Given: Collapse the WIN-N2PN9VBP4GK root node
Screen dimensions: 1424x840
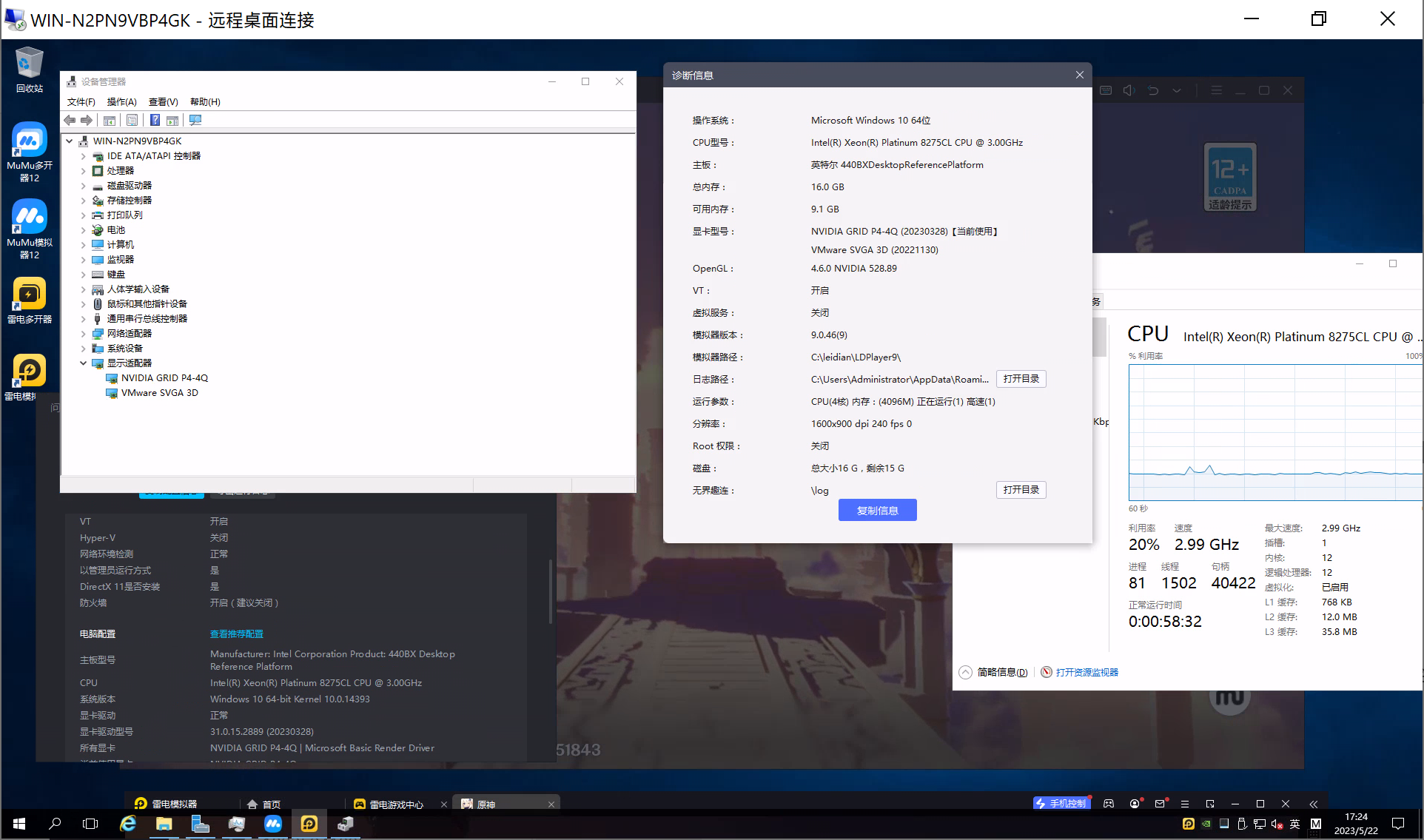Looking at the screenshot, I should pyautogui.click(x=70, y=141).
